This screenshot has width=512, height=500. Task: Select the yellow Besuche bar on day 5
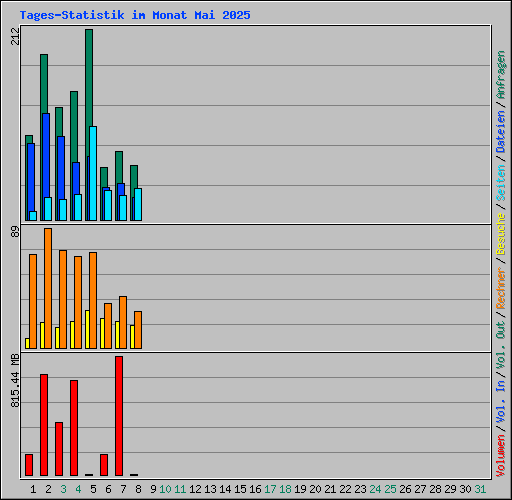[x=87, y=329]
